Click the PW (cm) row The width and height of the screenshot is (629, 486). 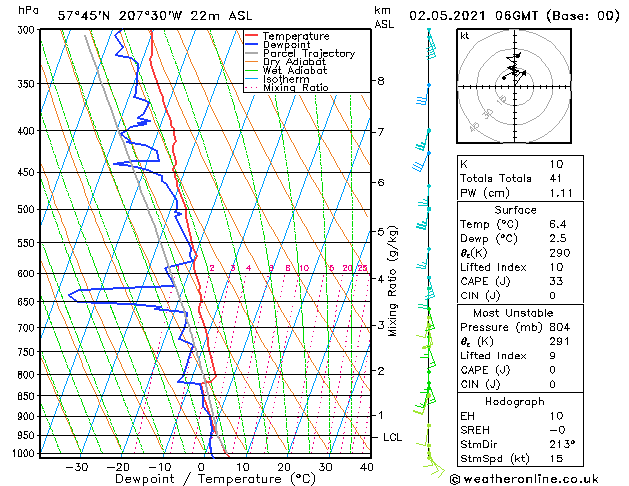point(520,193)
